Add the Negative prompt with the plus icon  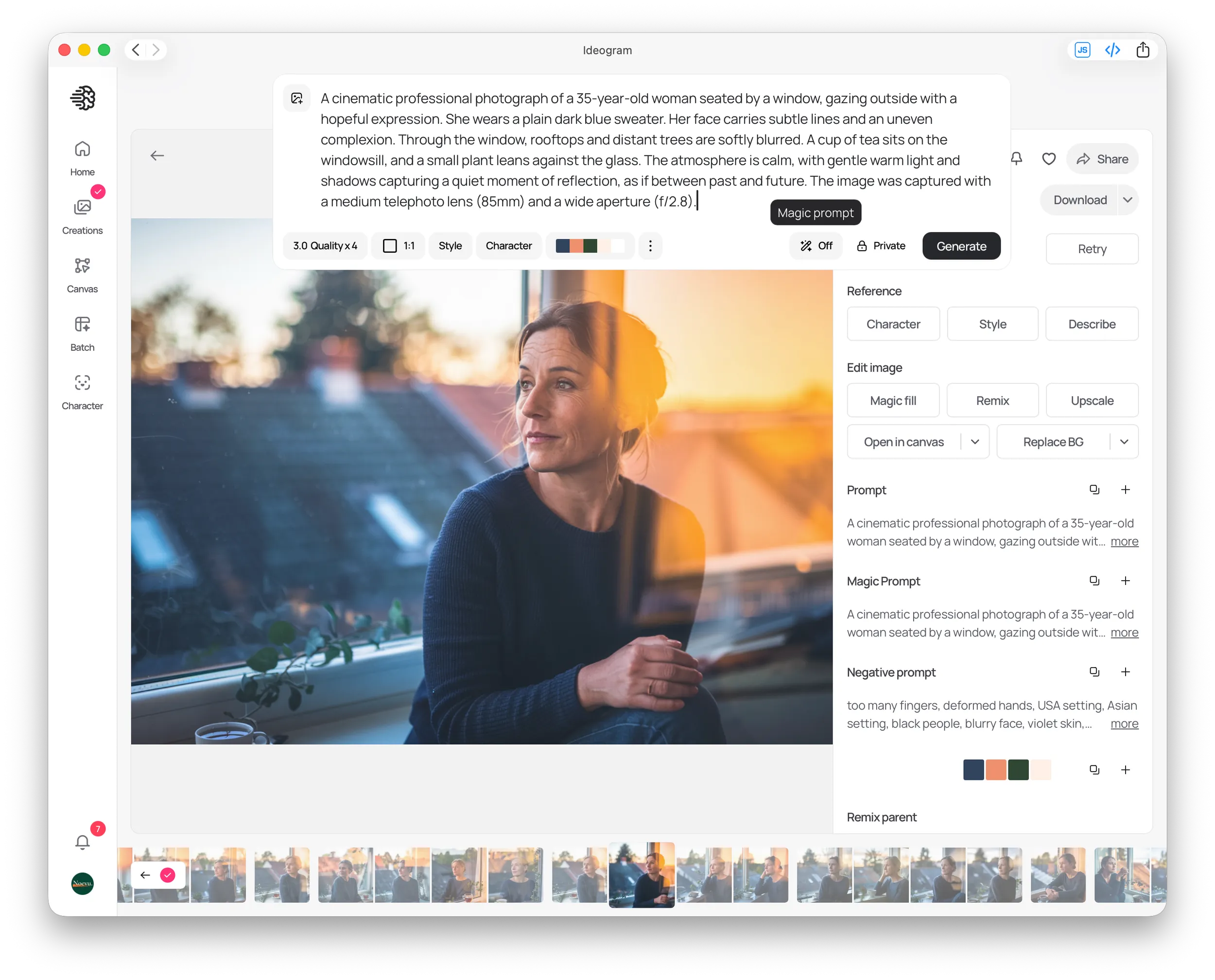point(1125,671)
